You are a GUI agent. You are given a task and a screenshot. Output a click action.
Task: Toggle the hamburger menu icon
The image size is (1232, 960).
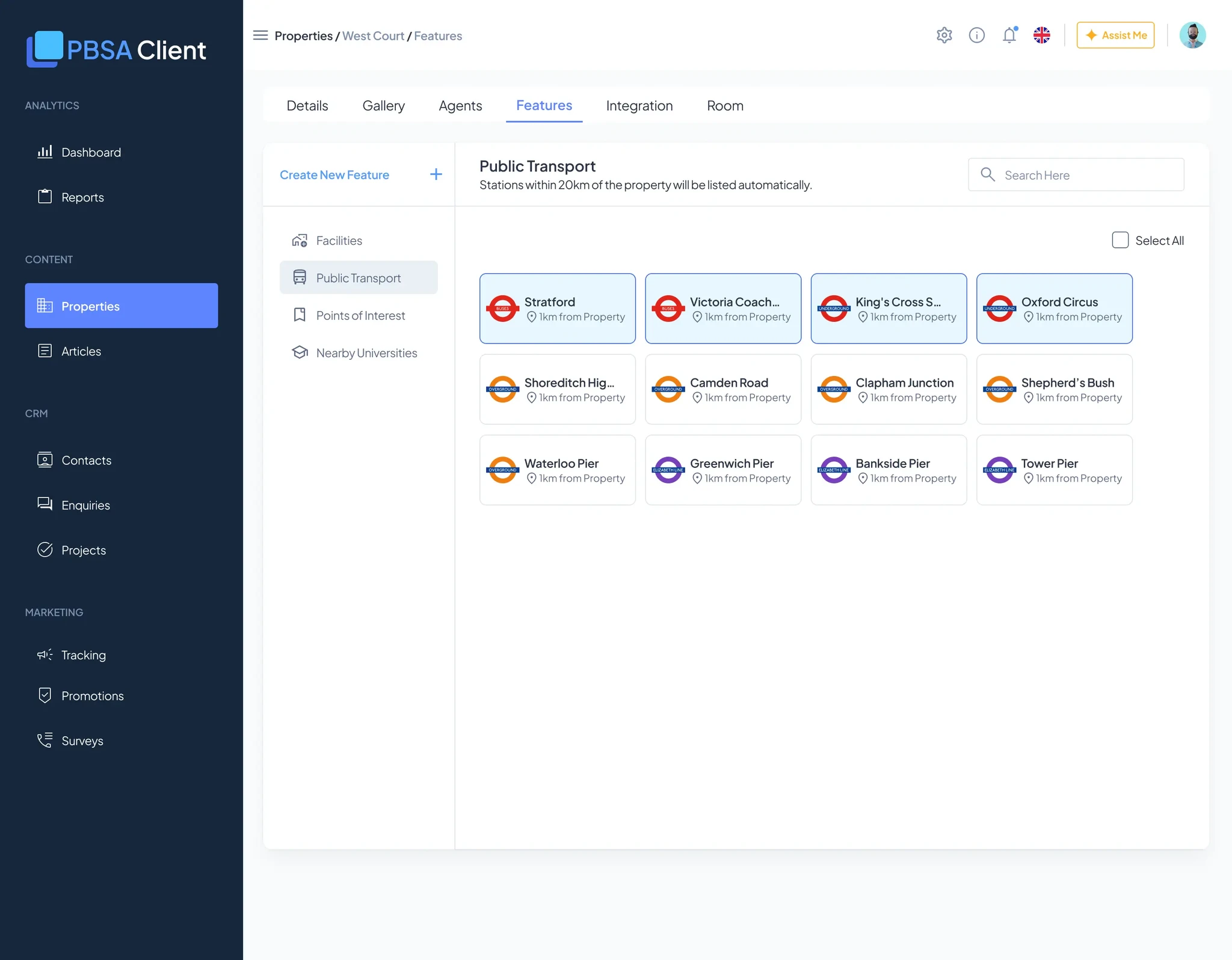coord(260,35)
